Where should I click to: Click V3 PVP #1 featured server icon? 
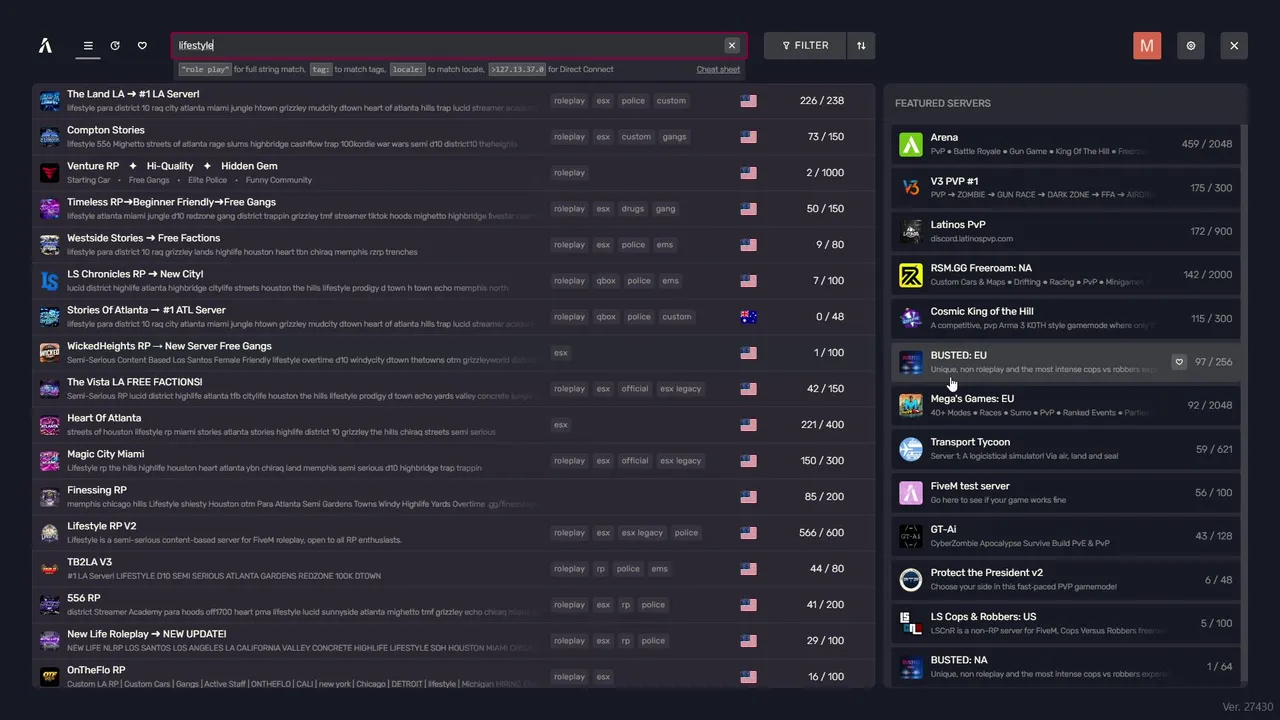tap(911, 188)
